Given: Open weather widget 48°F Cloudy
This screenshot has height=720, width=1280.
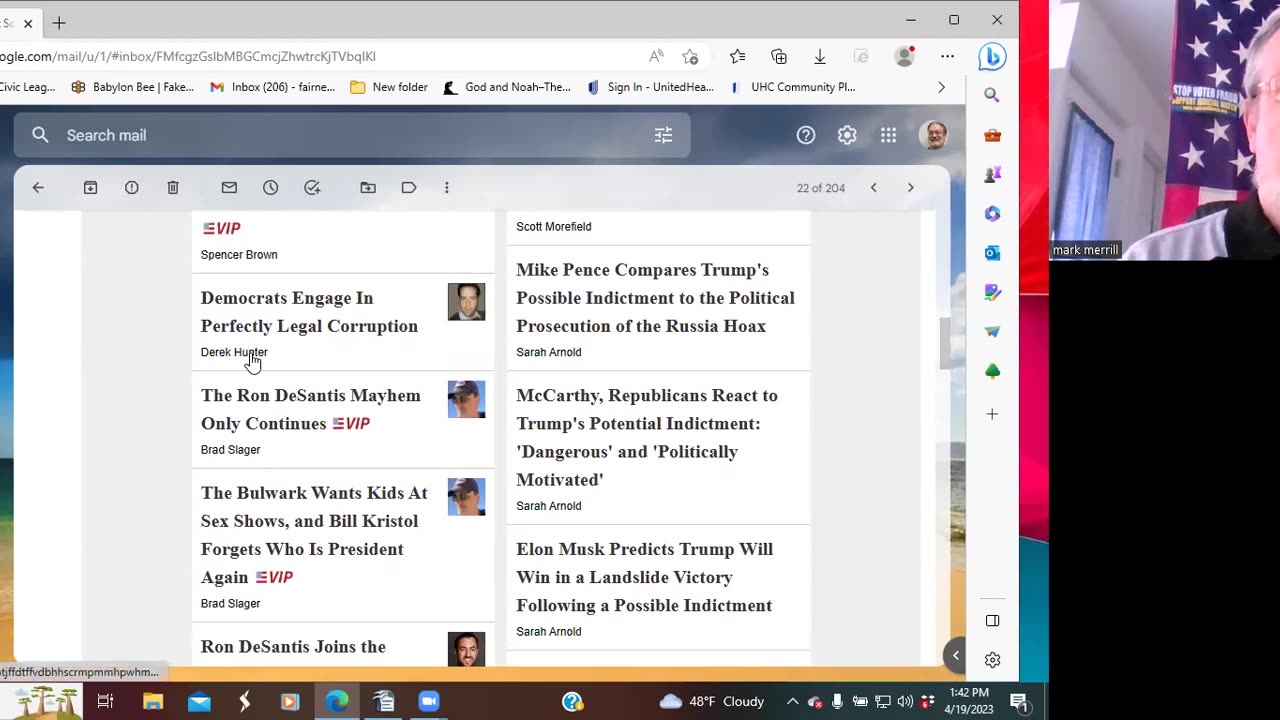Looking at the screenshot, I should coord(712,701).
